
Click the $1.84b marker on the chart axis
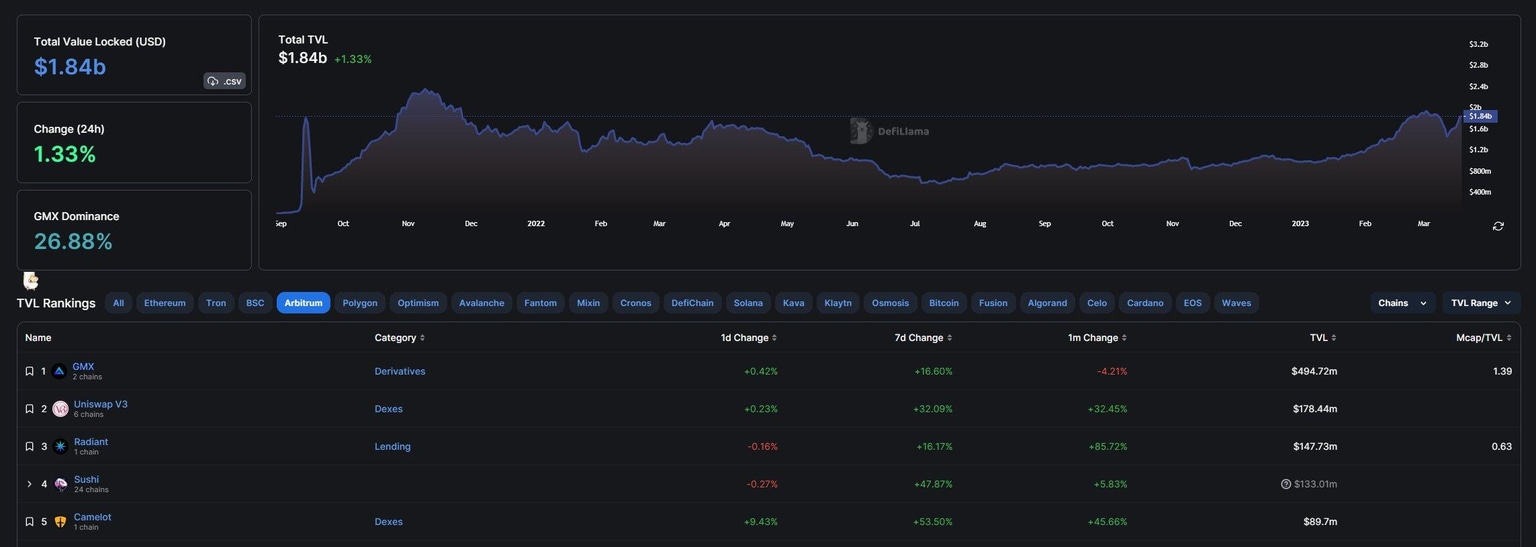click(x=1480, y=116)
